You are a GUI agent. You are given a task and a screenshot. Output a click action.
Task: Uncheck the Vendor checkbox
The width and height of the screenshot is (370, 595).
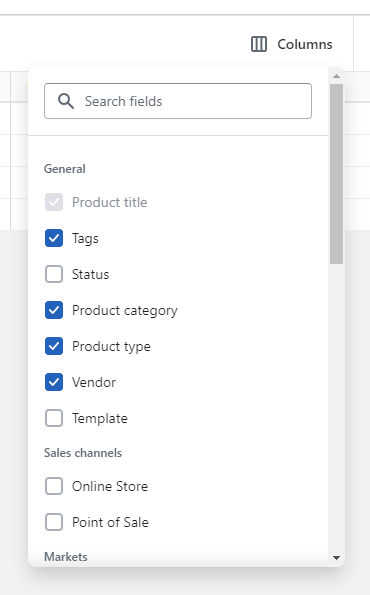[x=54, y=382]
